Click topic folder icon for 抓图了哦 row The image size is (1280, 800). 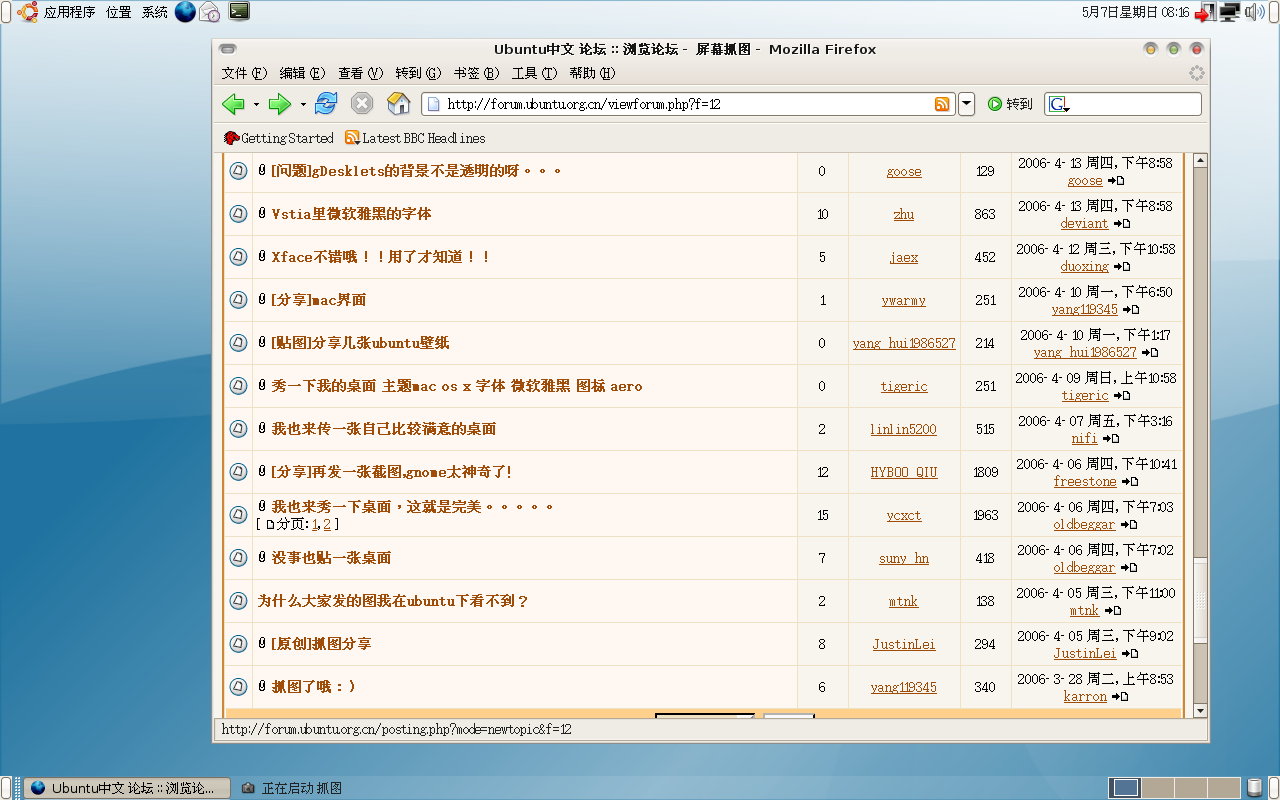click(x=238, y=687)
